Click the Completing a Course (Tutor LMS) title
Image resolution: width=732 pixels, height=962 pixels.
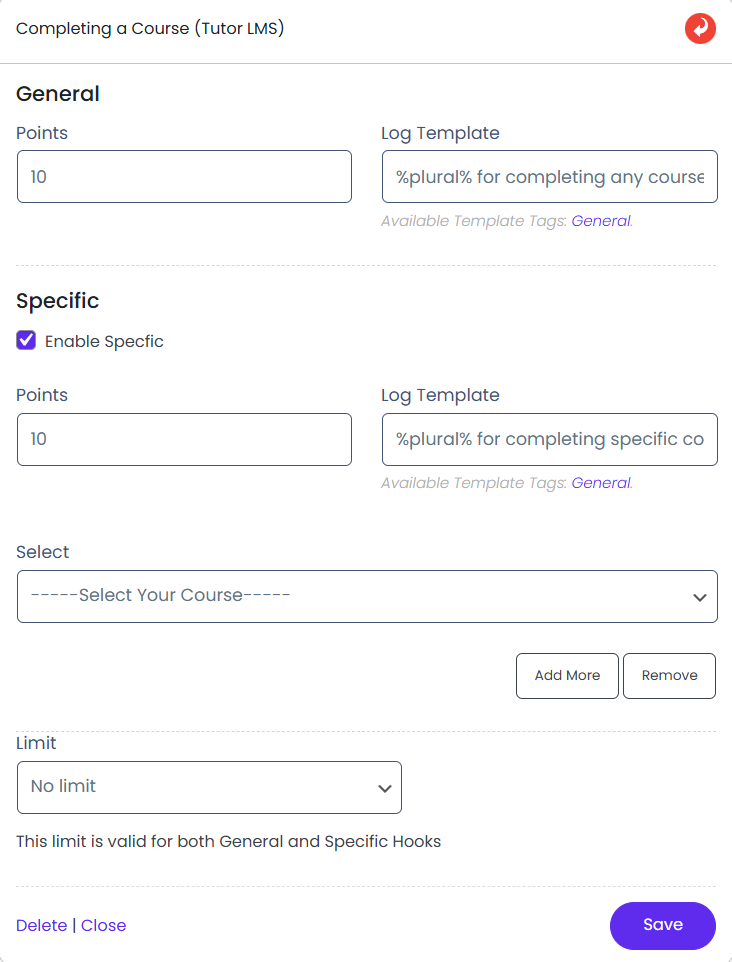point(150,28)
